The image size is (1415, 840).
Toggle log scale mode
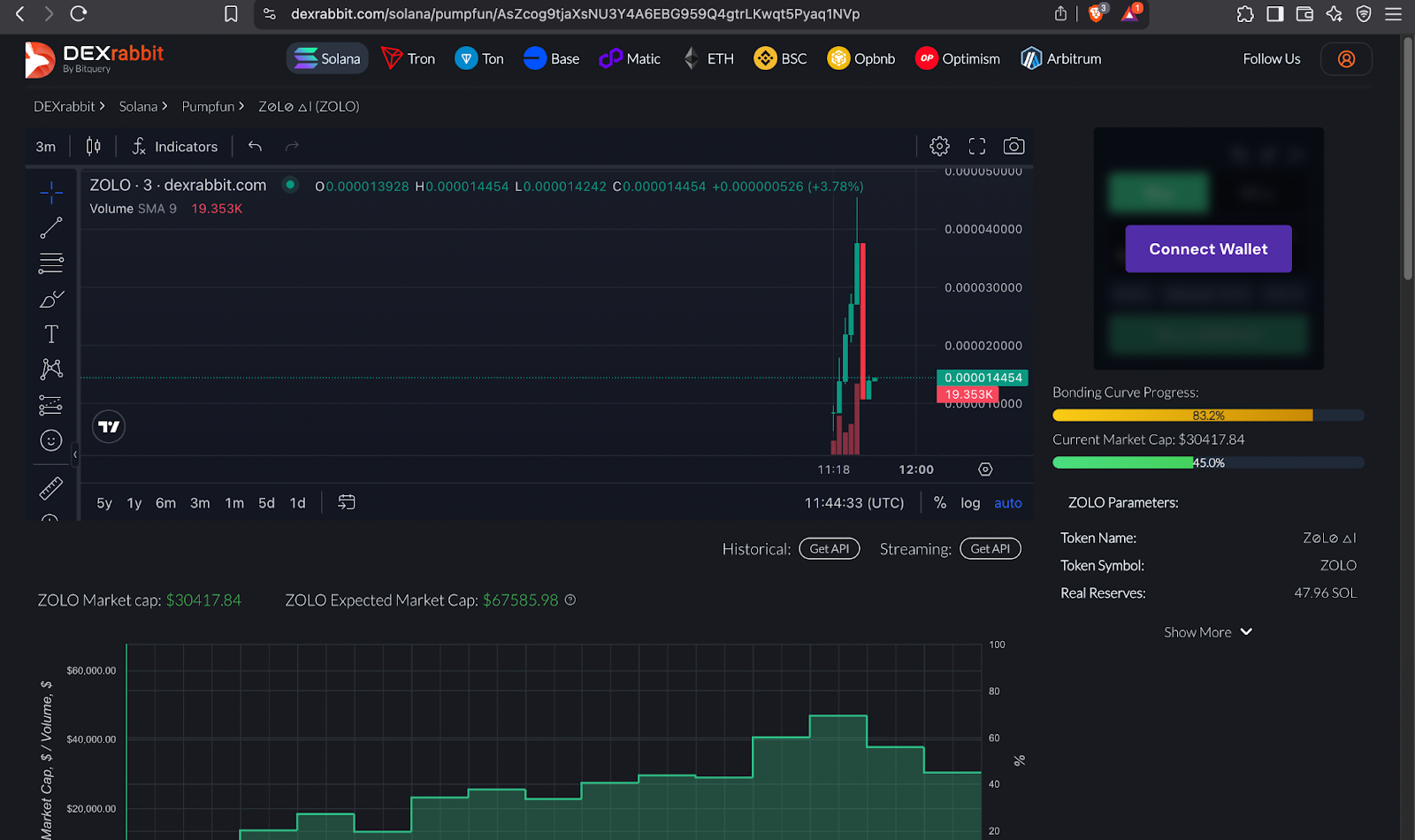coord(970,502)
